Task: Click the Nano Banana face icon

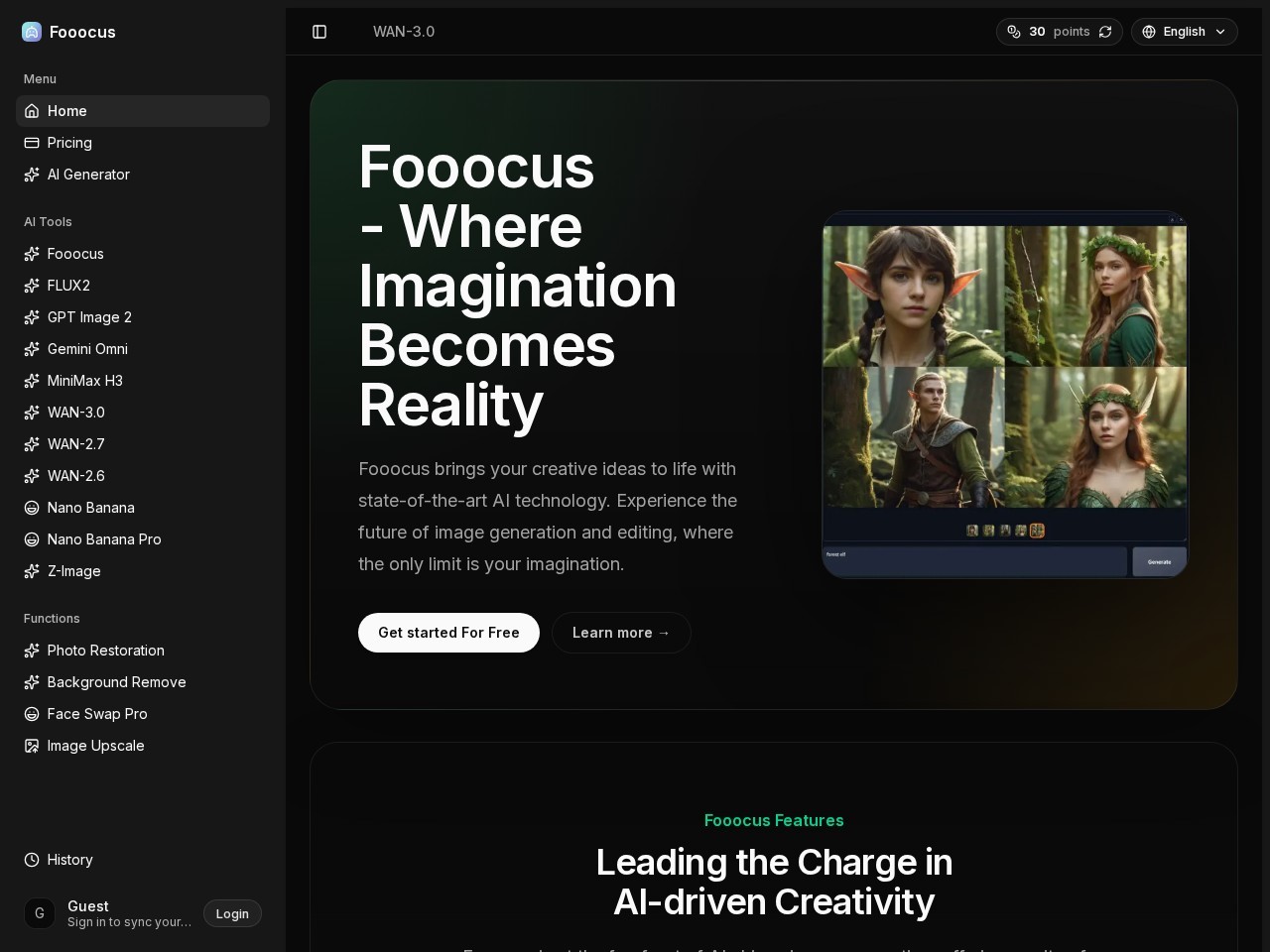Action: 32,508
